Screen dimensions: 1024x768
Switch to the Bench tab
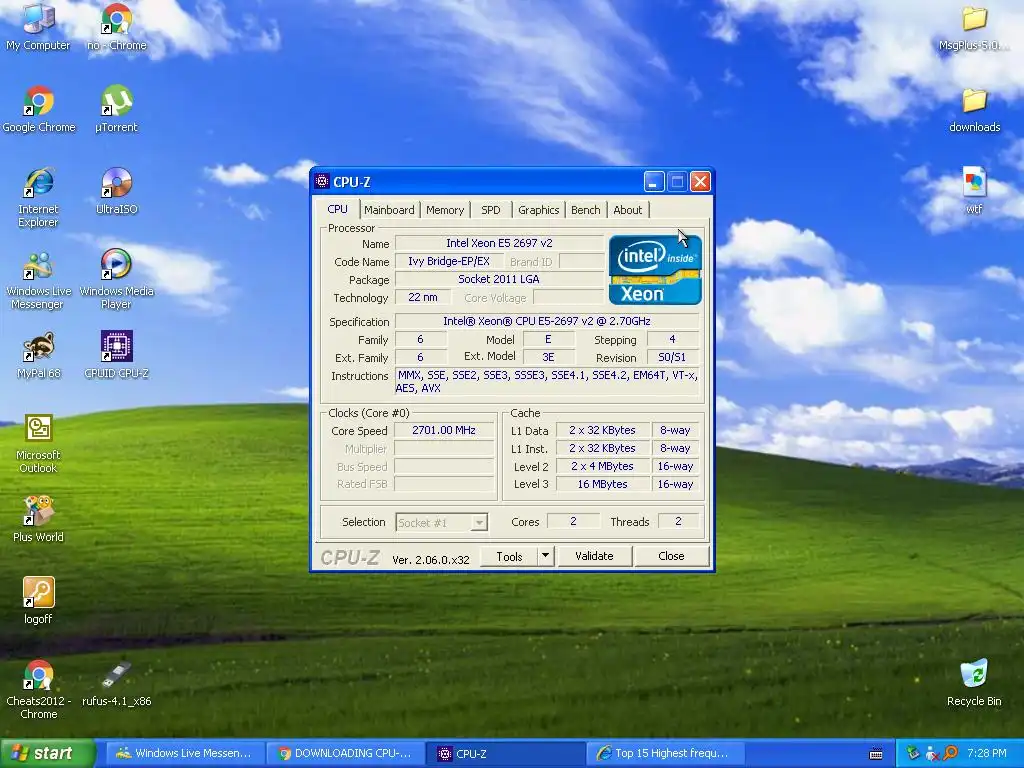tap(586, 210)
